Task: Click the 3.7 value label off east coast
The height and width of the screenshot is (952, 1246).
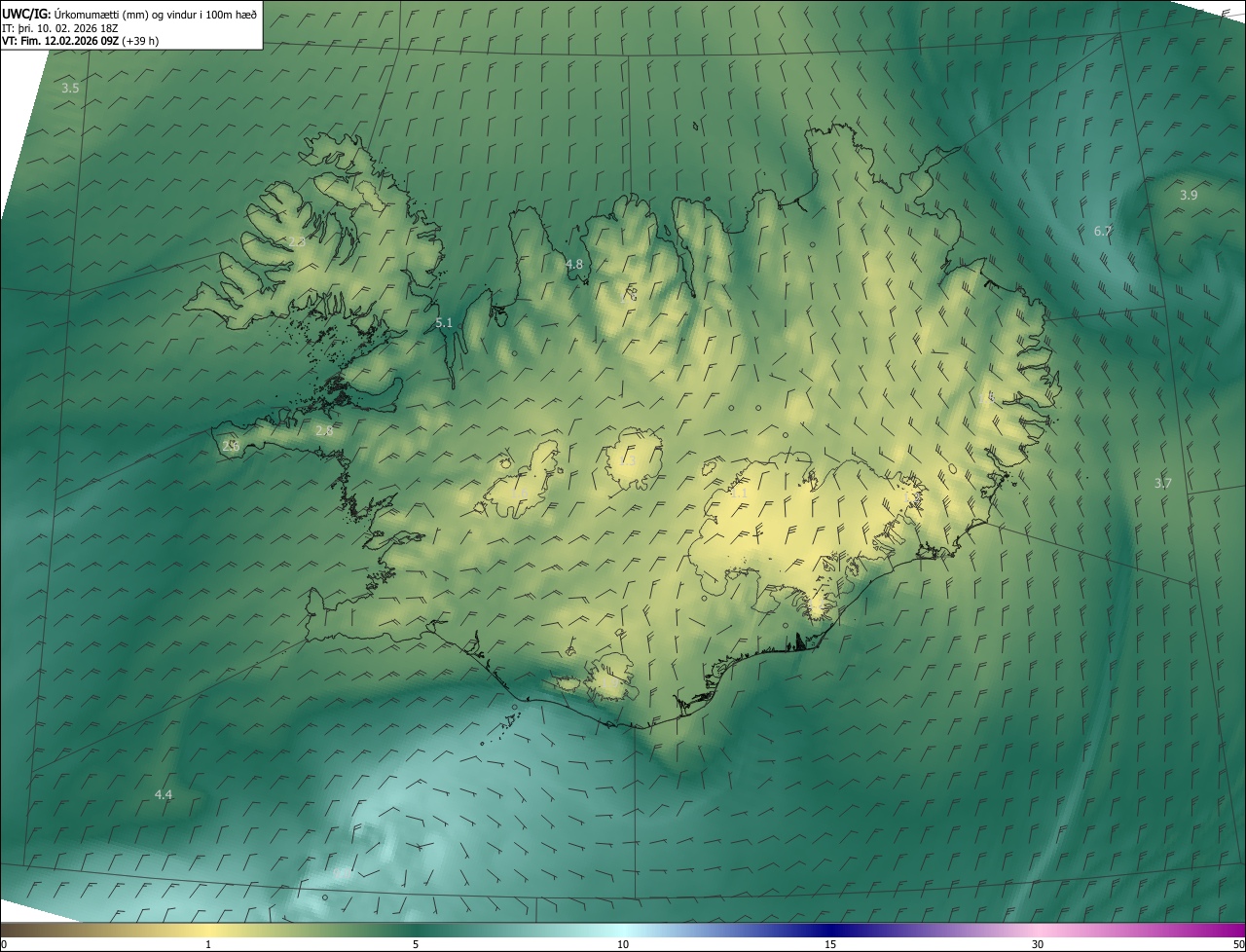Action: 1162,484
